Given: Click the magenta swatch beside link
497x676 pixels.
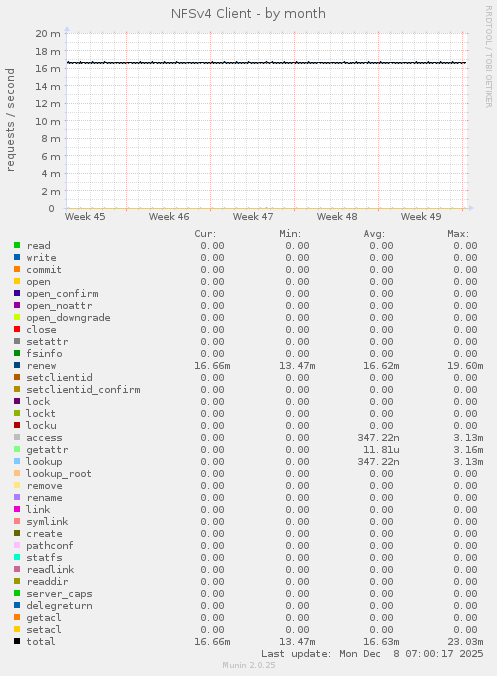Looking at the screenshot, I should (17, 509).
